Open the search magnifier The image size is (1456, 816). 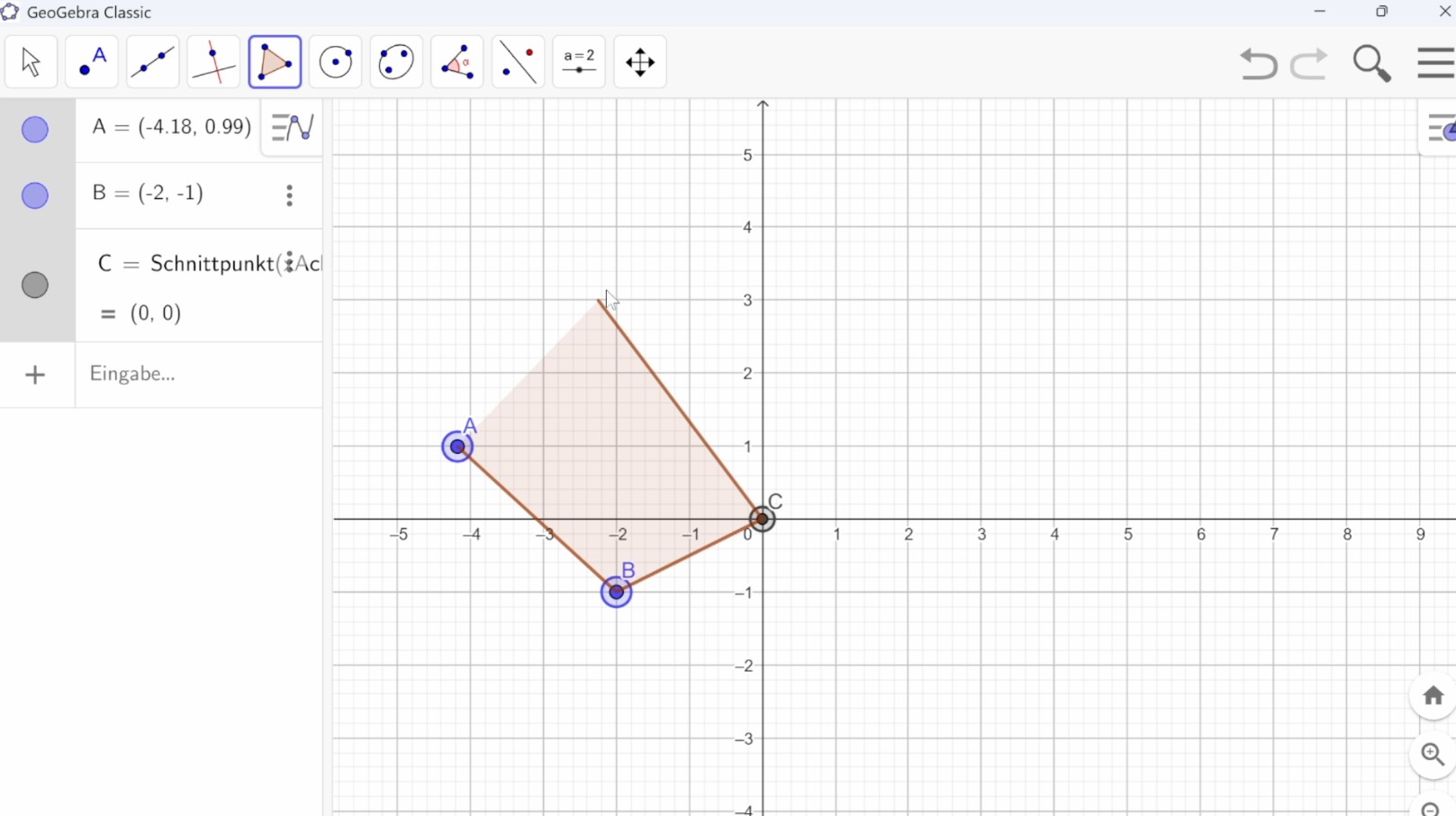pyautogui.click(x=1371, y=63)
